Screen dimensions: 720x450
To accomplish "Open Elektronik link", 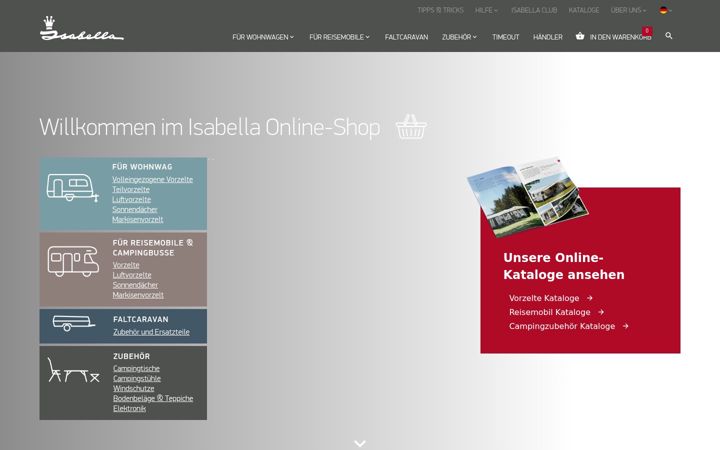I will (x=129, y=408).
